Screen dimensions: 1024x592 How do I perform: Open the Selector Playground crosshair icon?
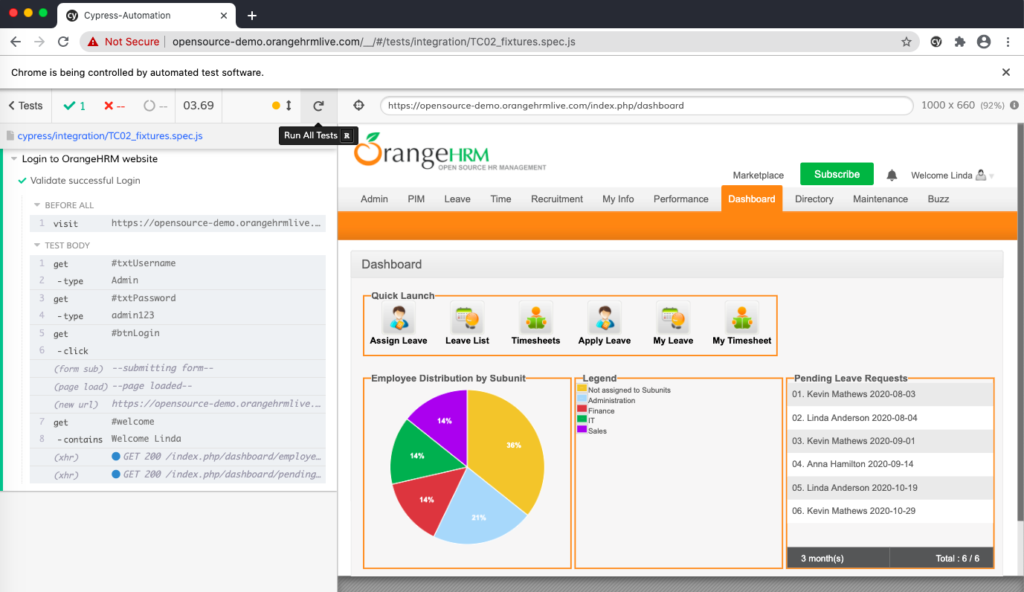click(358, 105)
